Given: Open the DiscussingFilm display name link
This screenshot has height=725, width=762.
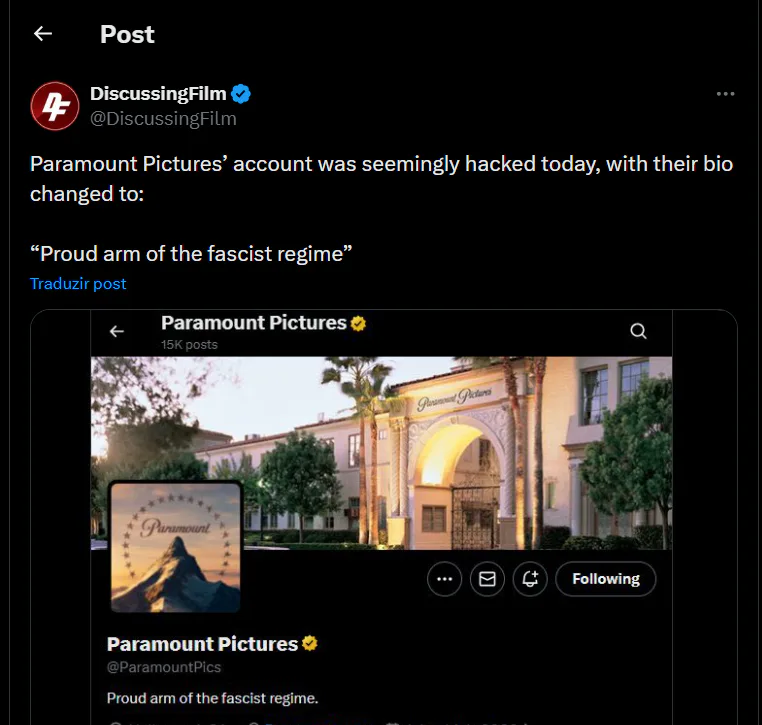Looking at the screenshot, I should pyautogui.click(x=158, y=94).
